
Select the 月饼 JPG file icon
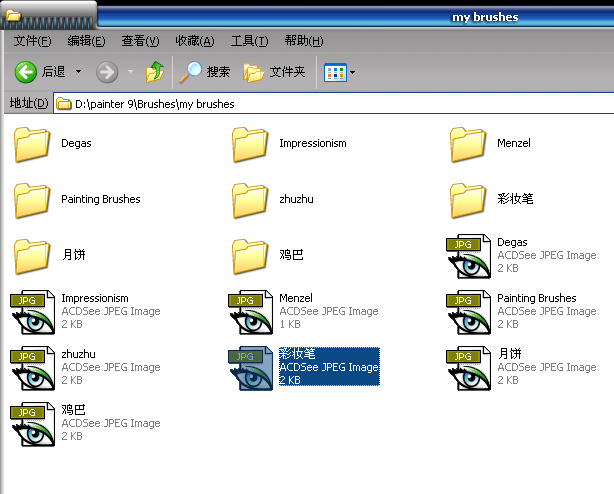[468, 368]
